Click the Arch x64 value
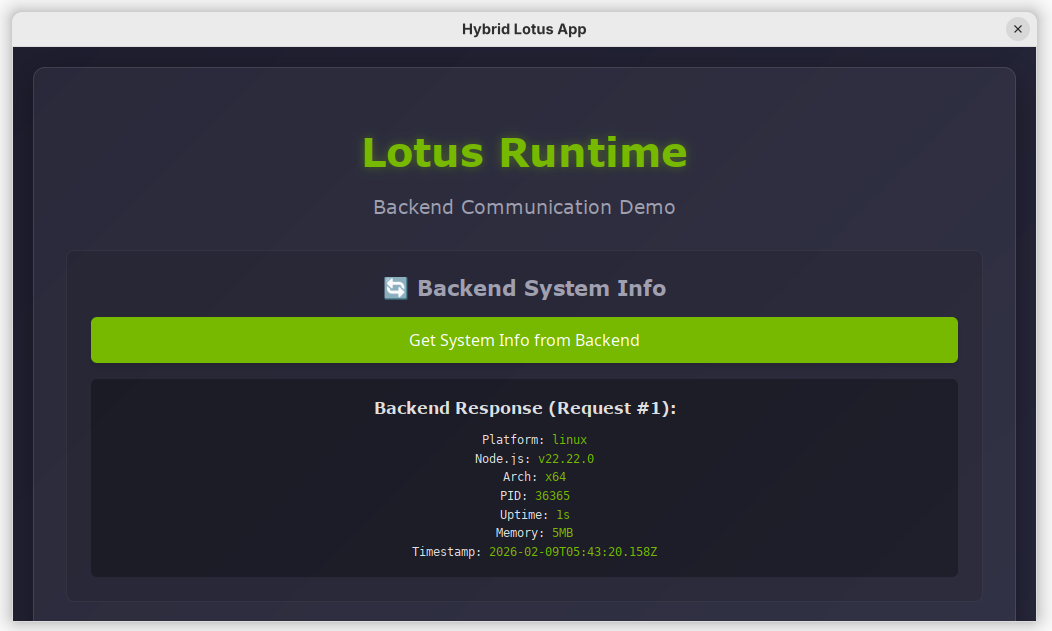The height and width of the screenshot is (631, 1052). click(555, 477)
